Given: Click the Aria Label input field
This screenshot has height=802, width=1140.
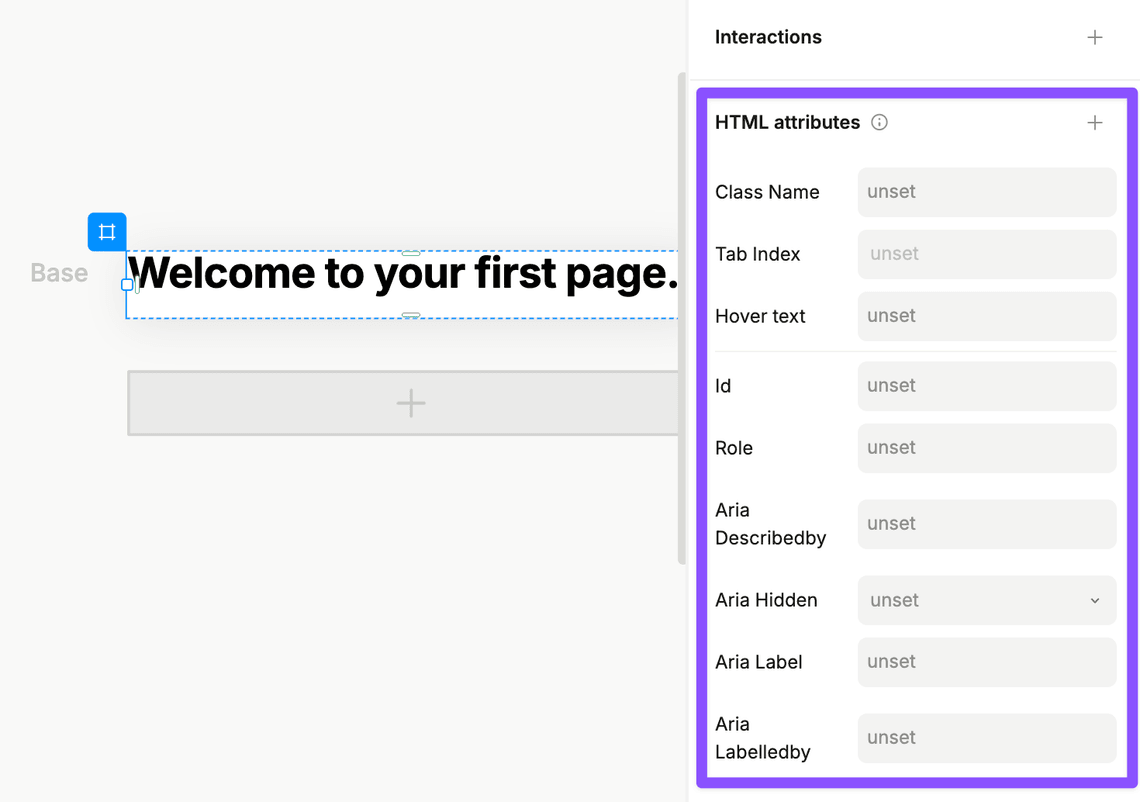Looking at the screenshot, I should tap(986, 662).
